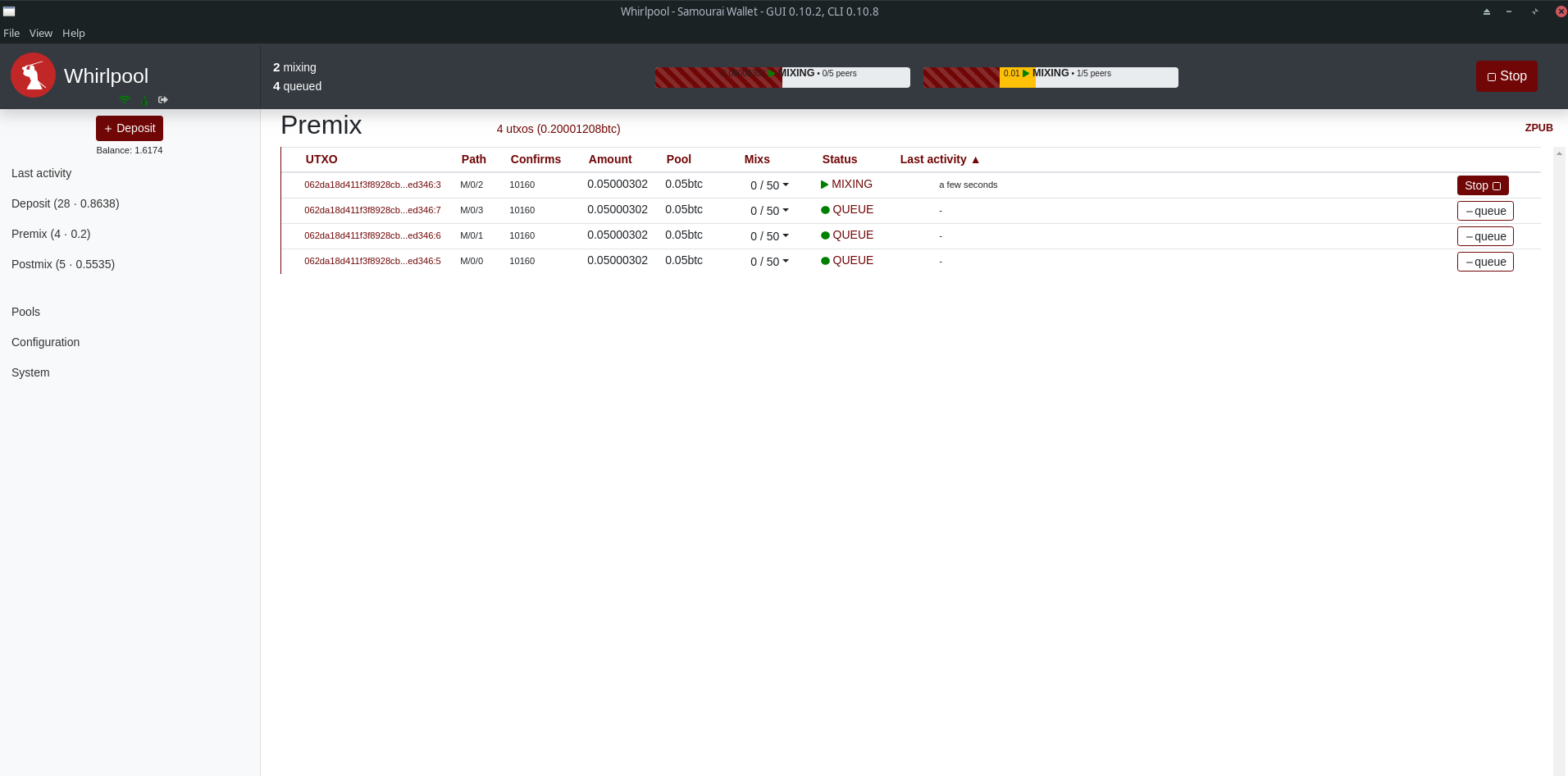This screenshot has width=1568, height=776.
Task: Open utxo link 062da18d411f3f8928cb...ed346:3
Action: 372,185
